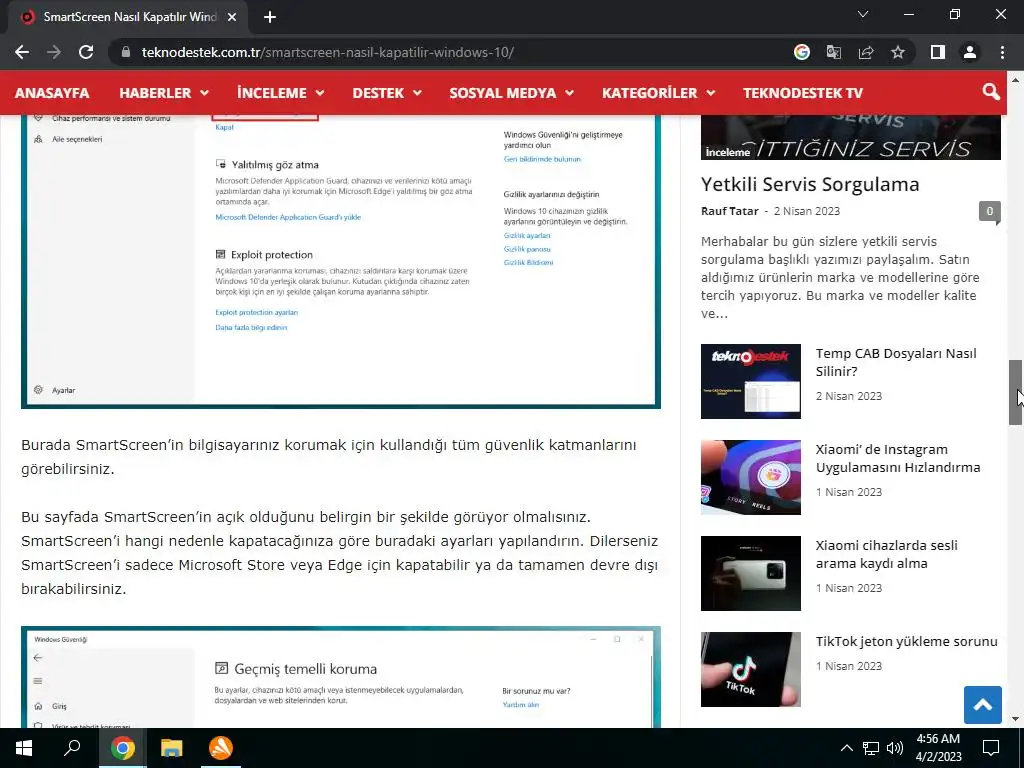Image resolution: width=1024 pixels, height=768 pixels.
Task: View comments count badge showing 0
Action: pos(989,212)
